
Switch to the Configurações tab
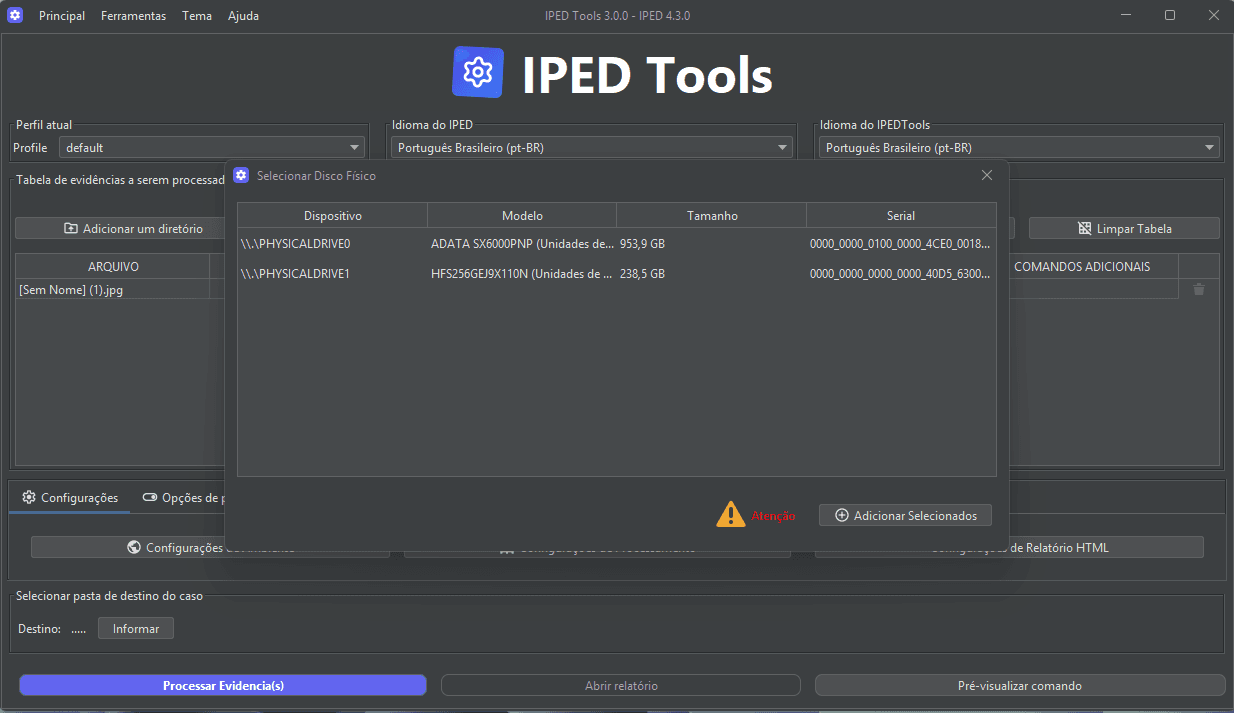(70, 498)
